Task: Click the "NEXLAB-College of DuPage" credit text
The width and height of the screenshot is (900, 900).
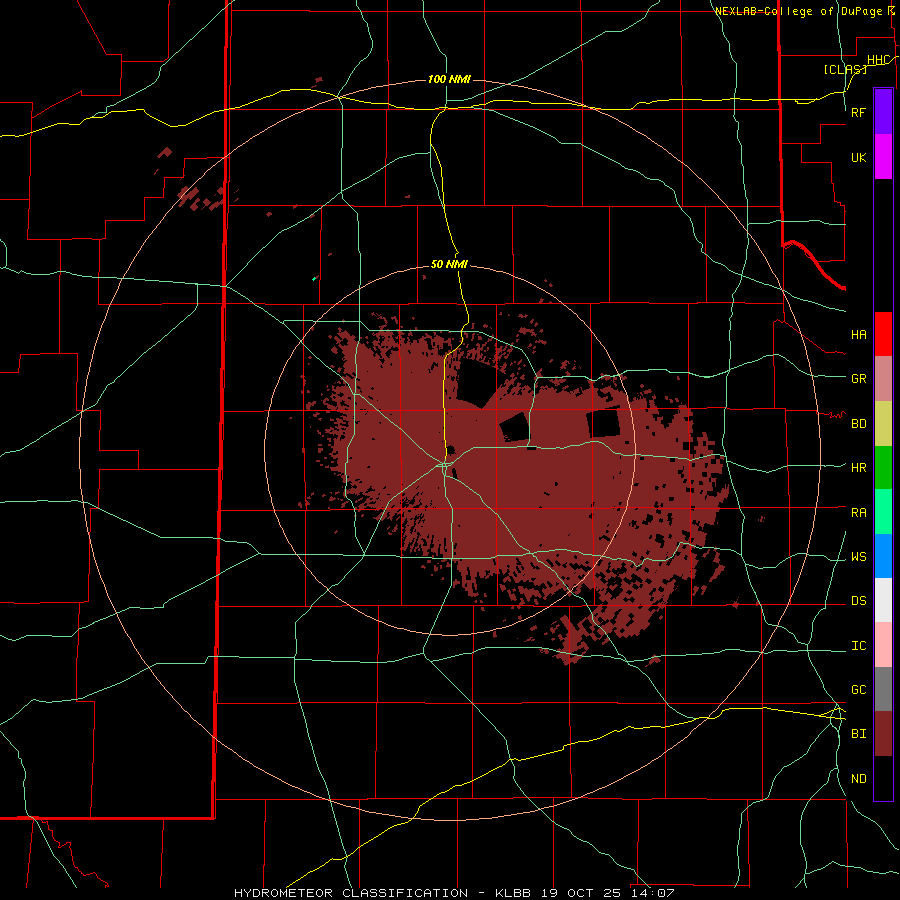Action: tap(798, 11)
